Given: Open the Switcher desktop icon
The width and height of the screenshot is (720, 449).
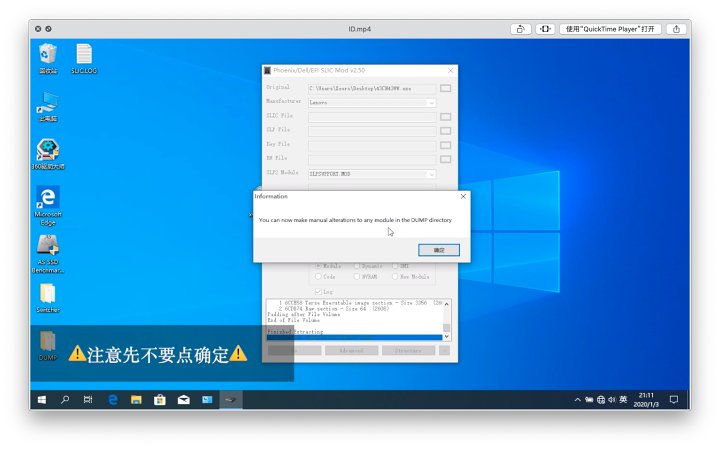Looking at the screenshot, I should click(47, 296).
